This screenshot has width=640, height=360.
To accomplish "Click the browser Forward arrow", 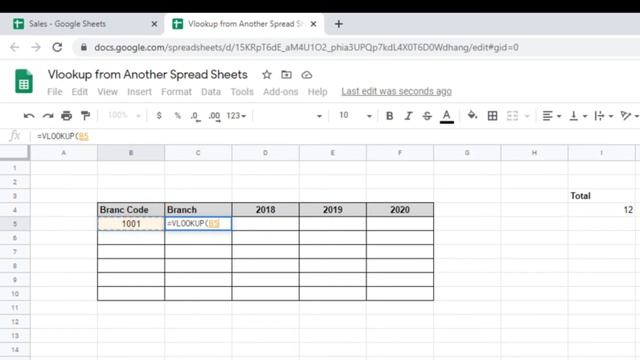I will point(36,47).
